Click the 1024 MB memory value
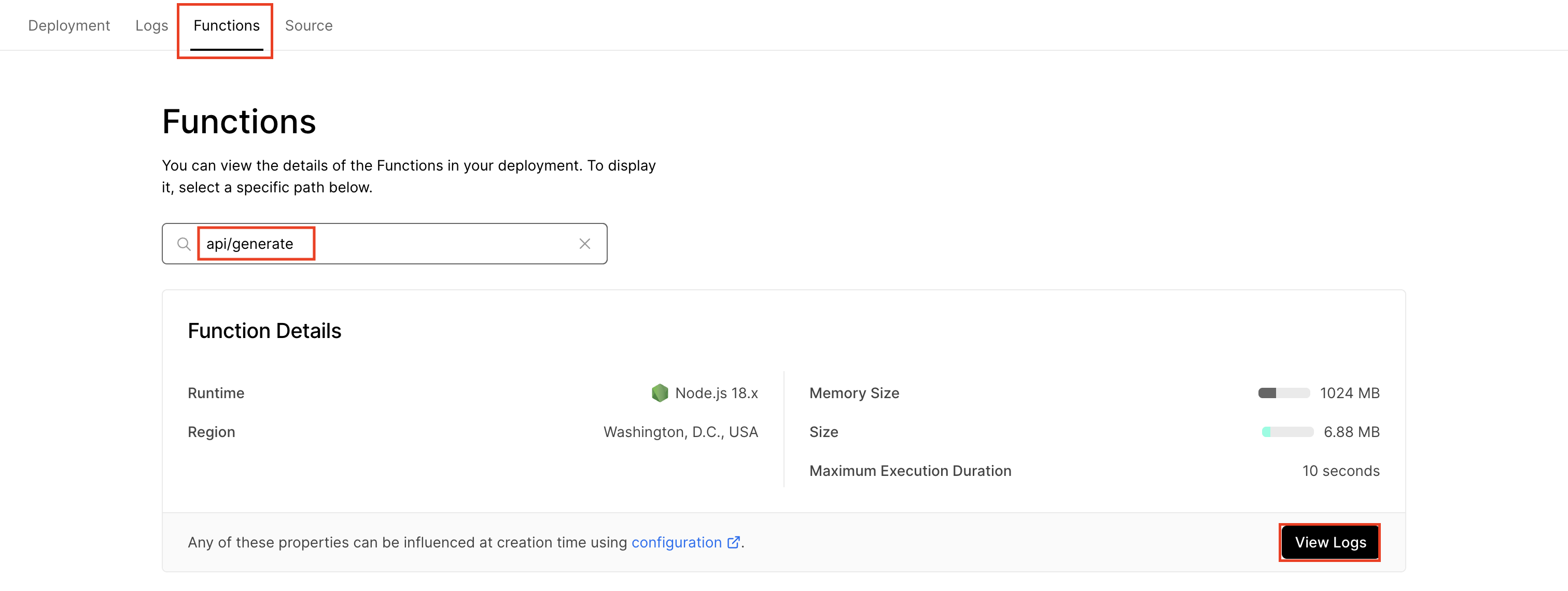Screen dimensions: 1568x591 coord(1350,393)
